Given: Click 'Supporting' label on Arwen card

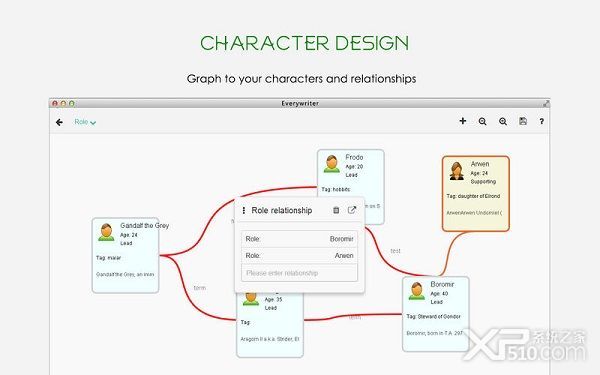Looking at the screenshot, I should pos(483,182).
